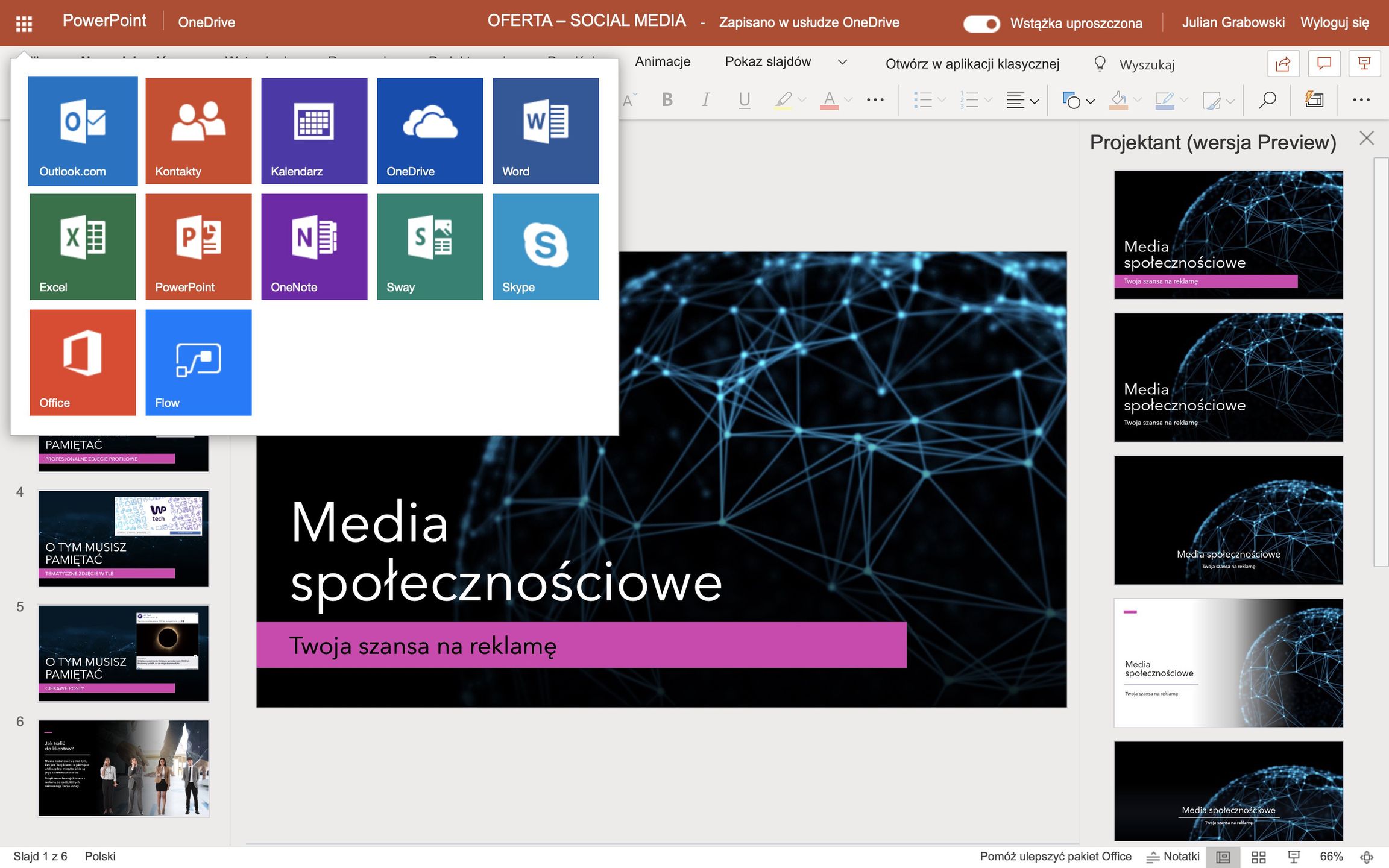
Task: Expand numbered list dropdown arrow
Action: tap(988, 100)
